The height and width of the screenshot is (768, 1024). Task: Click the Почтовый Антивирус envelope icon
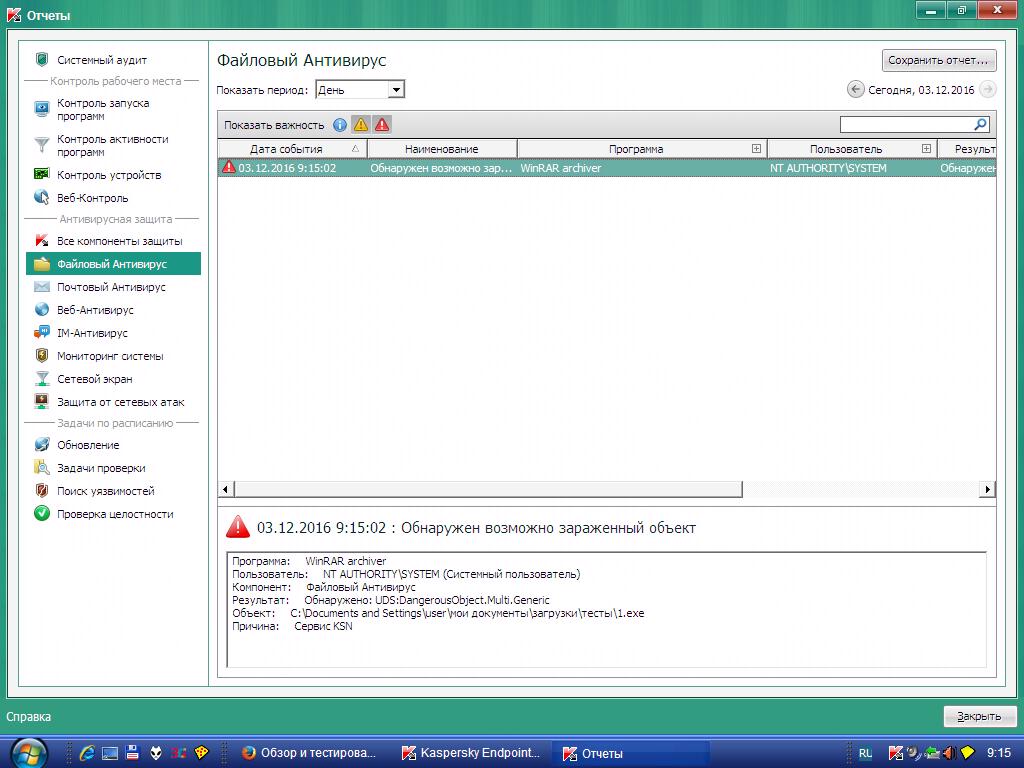[x=42, y=287]
